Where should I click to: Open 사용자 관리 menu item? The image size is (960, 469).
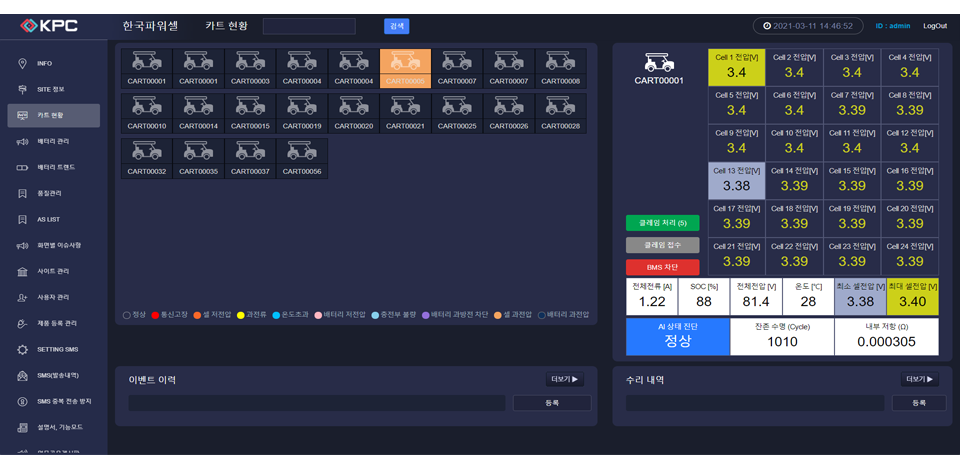point(55,297)
